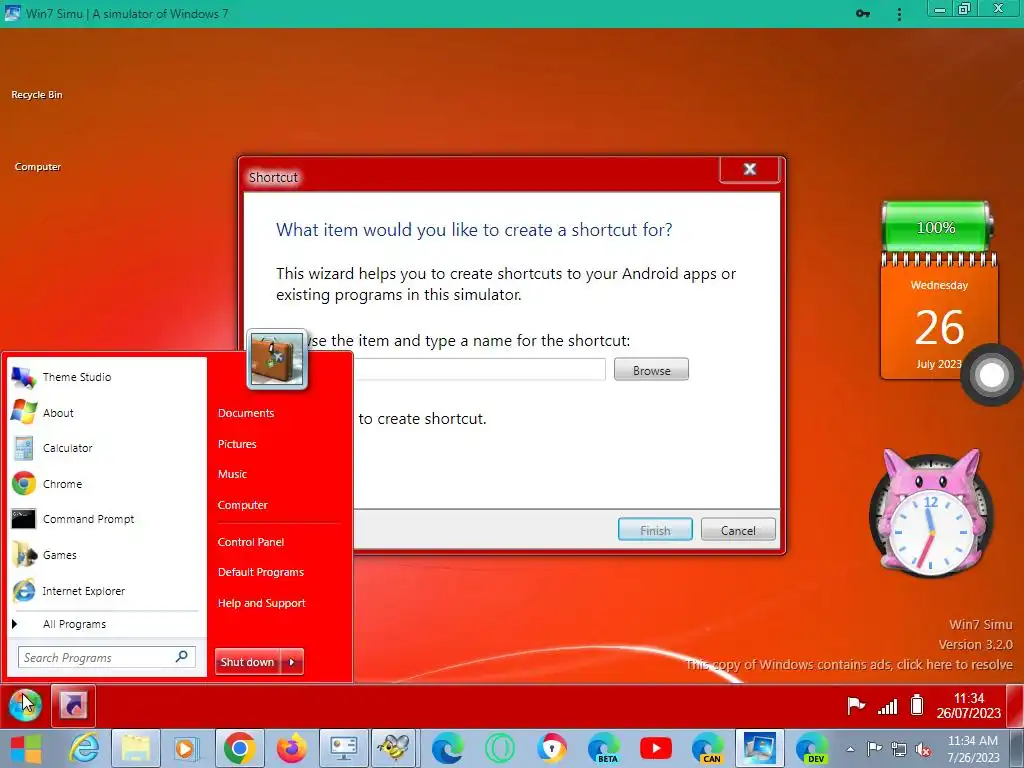This screenshot has height=768, width=1024.
Task: Open Computer in the start menu
Action: tap(242, 505)
